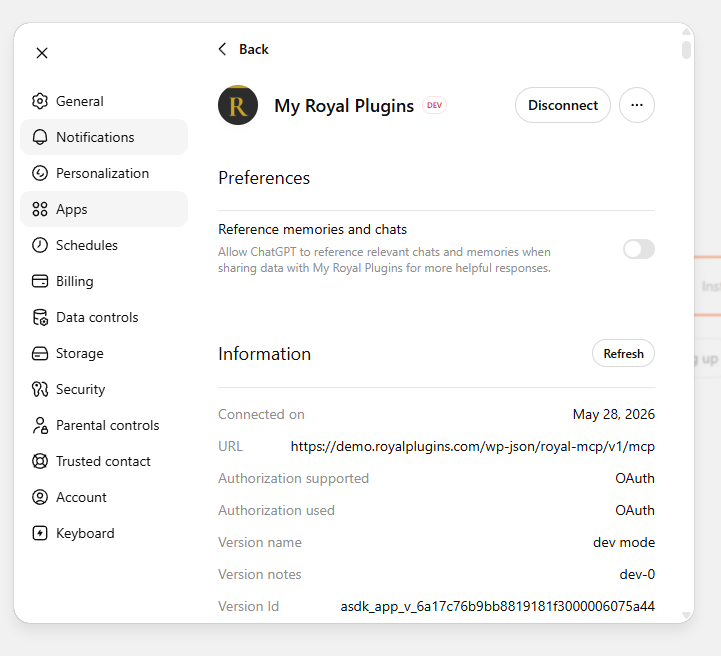The image size is (721, 656).
Task: Toggle Reference memories and chats switch
Action: pyautogui.click(x=639, y=249)
